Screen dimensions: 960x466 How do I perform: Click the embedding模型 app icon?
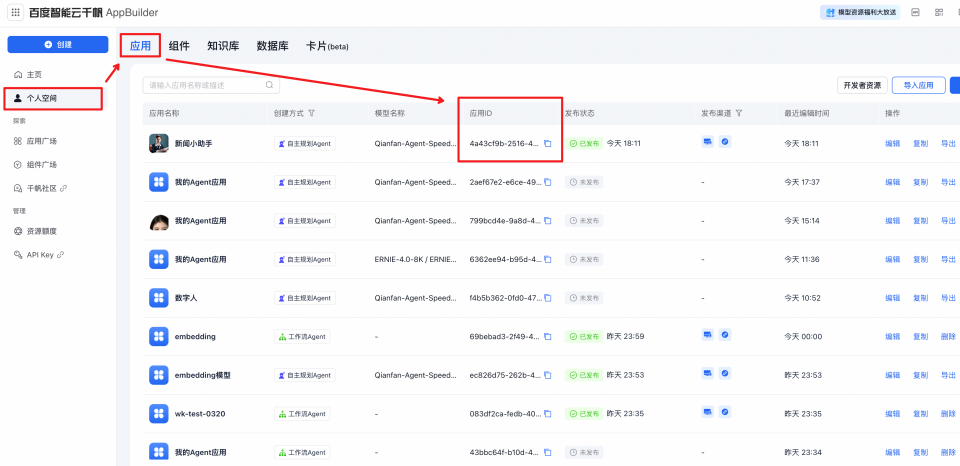pos(159,375)
